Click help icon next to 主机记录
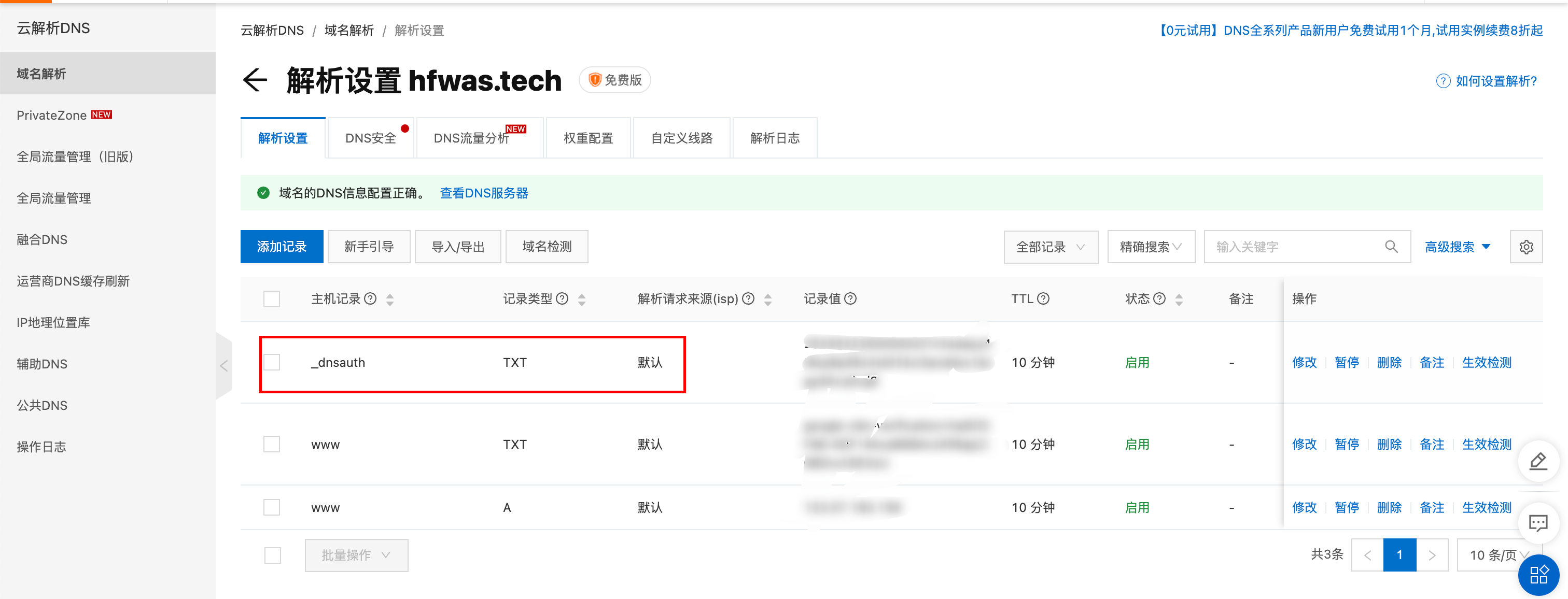The image size is (1568, 599). [370, 298]
